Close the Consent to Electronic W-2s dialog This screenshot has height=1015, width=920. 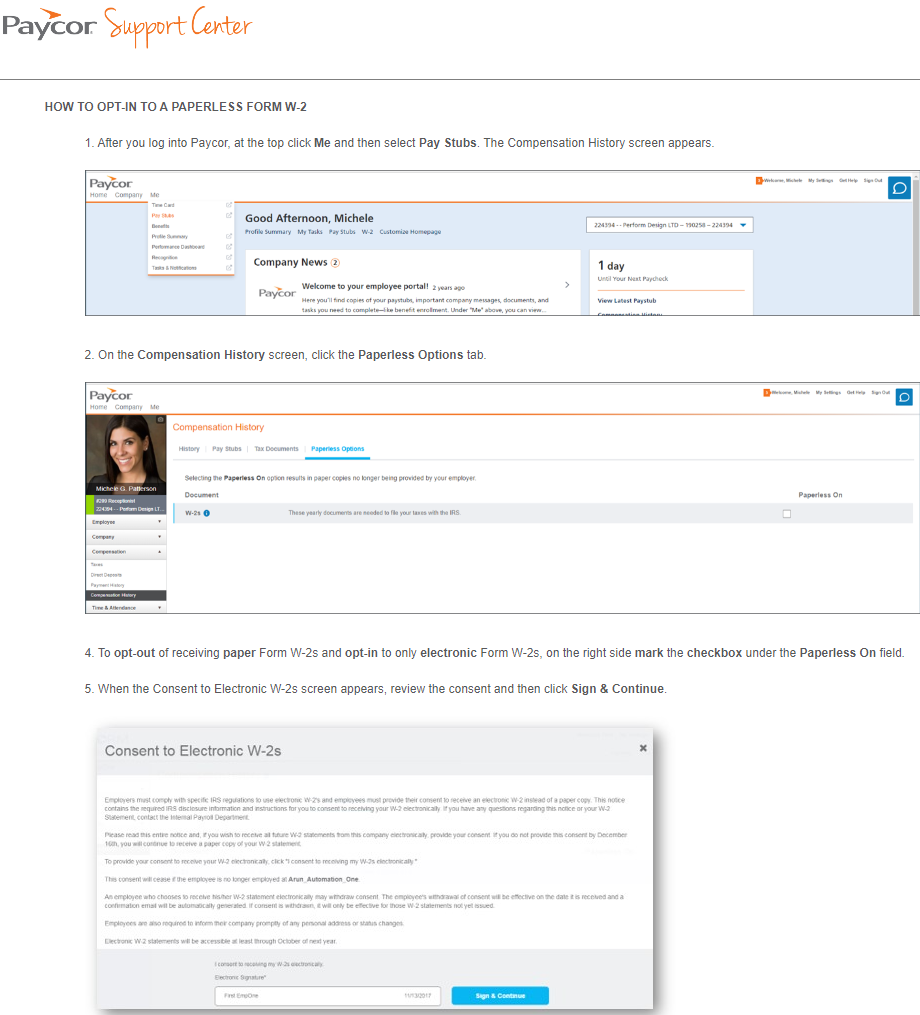pos(643,747)
